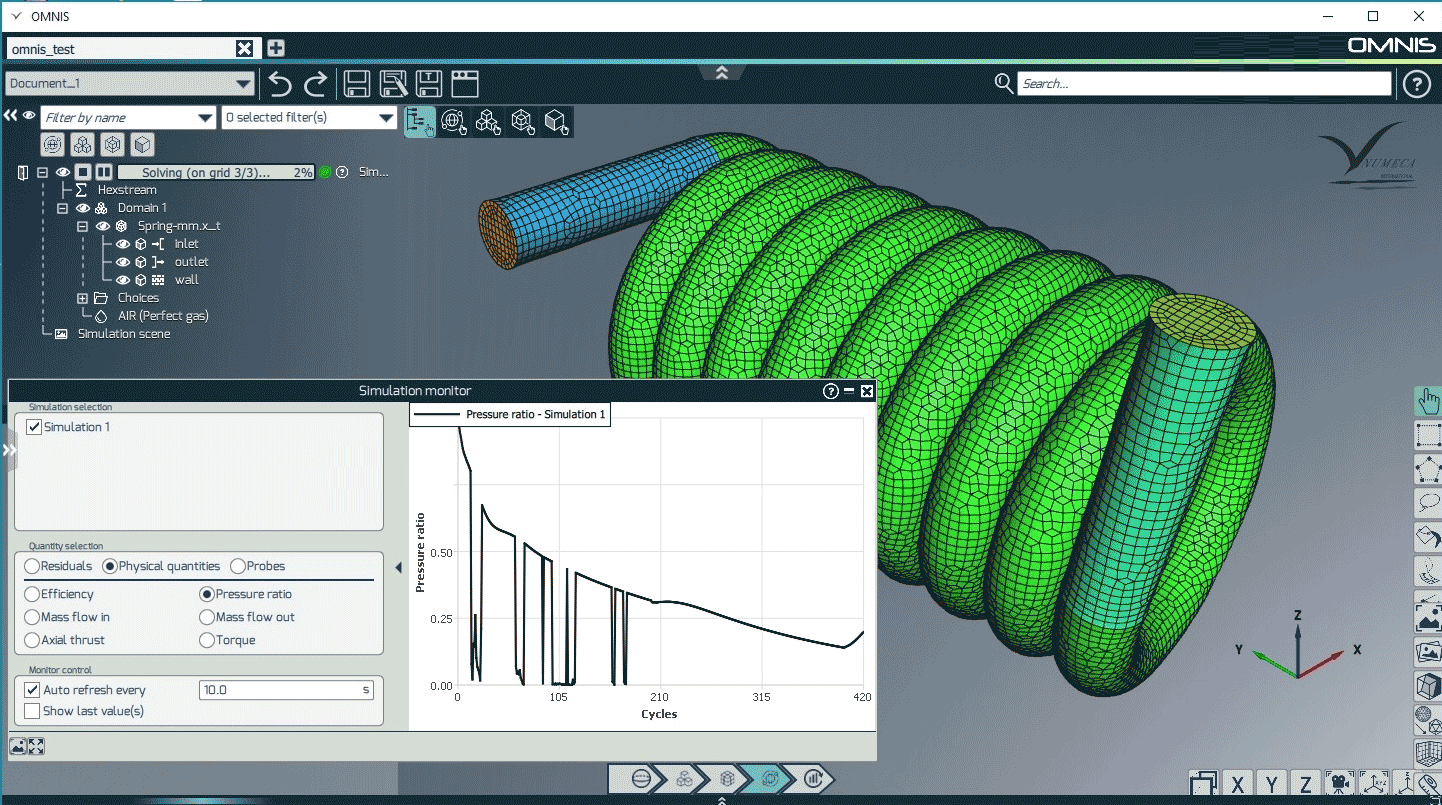Click the save-as icon with a pencil
The width and height of the screenshot is (1442, 805).
[394, 84]
